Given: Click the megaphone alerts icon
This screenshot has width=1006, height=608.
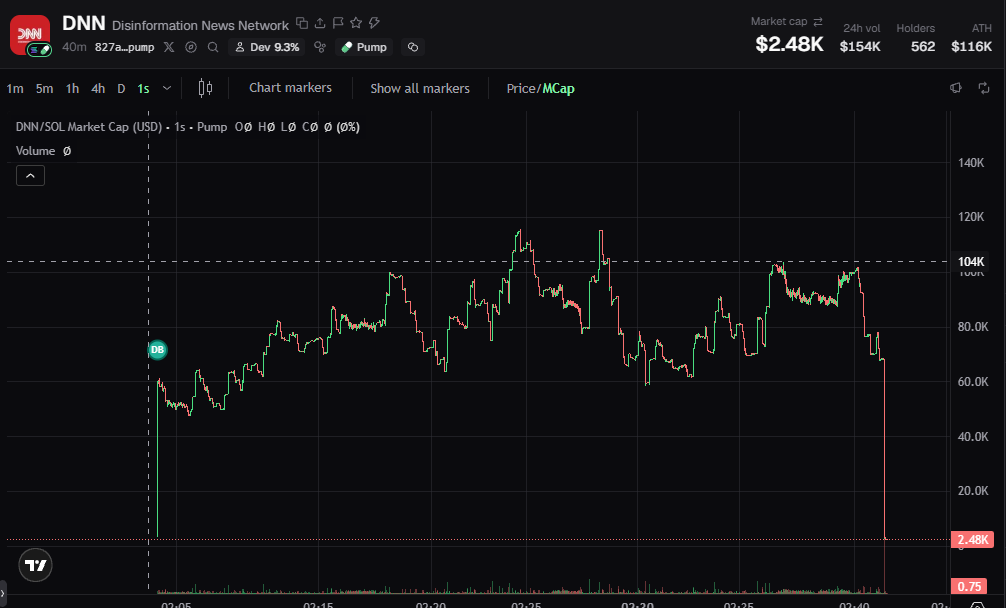Looking at the screenshot, I should point(956,88).
